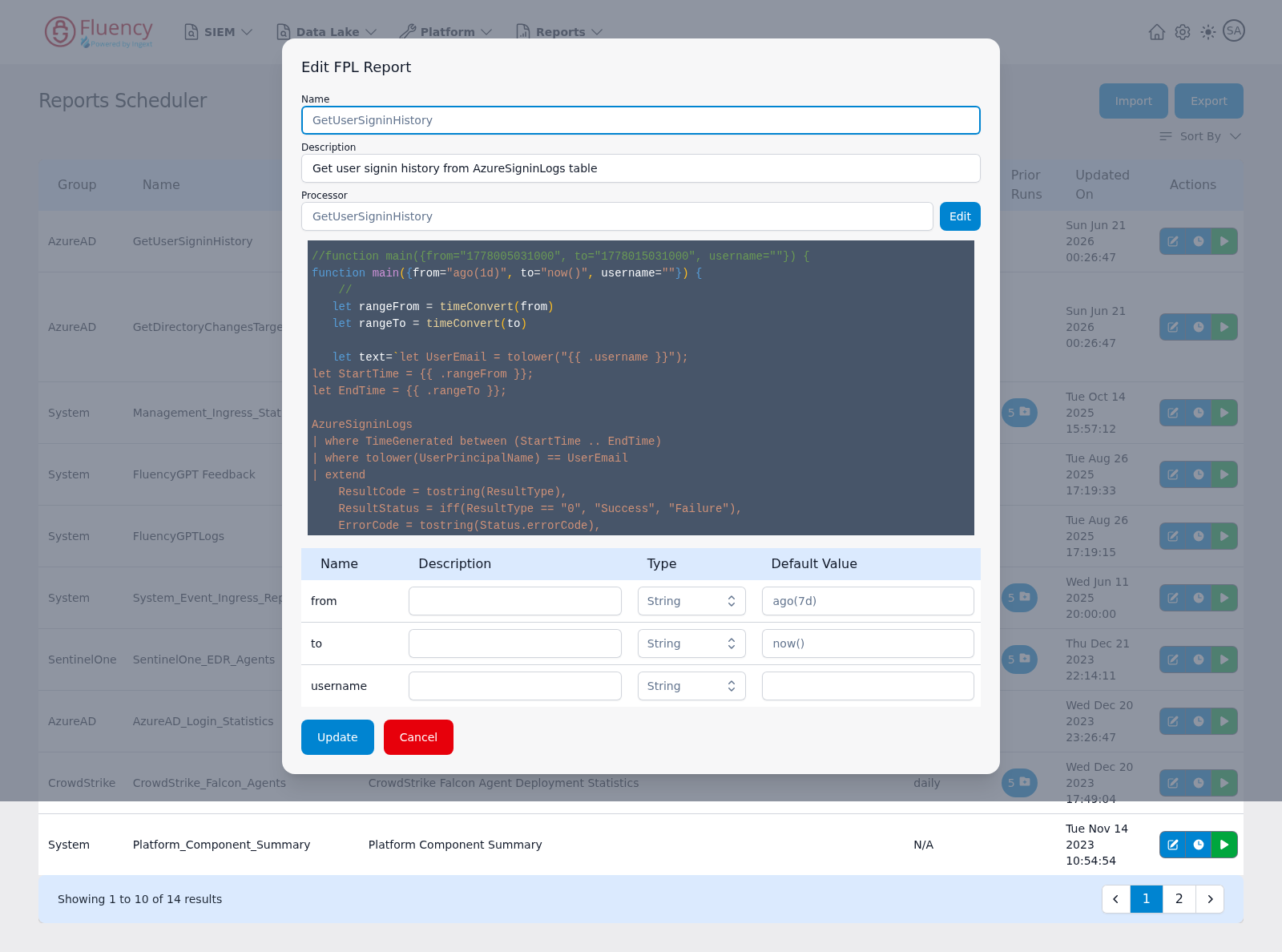Image resolution: width=1282 pixels, height=952 pixels.
Task: Run play icon for Platform_Component_Summary row
Action: click(1224, 845)
